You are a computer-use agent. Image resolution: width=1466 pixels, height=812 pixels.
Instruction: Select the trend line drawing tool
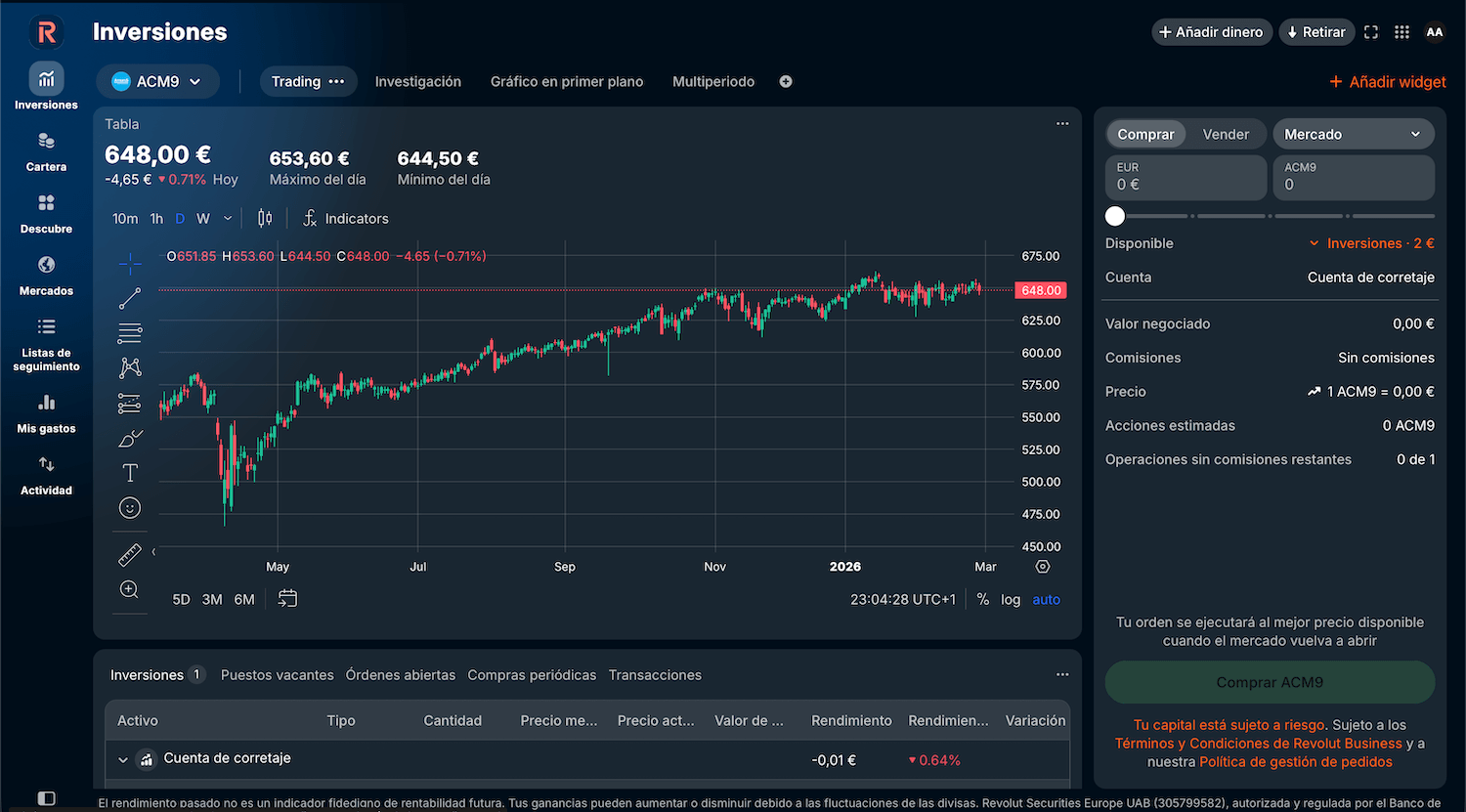(x=130, y=298)
